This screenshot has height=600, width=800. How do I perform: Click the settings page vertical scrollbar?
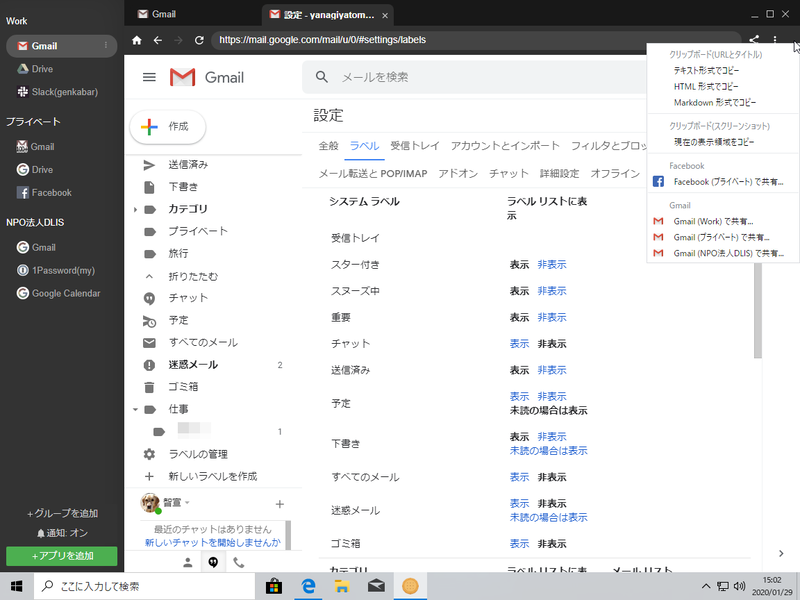coord(757,300)
